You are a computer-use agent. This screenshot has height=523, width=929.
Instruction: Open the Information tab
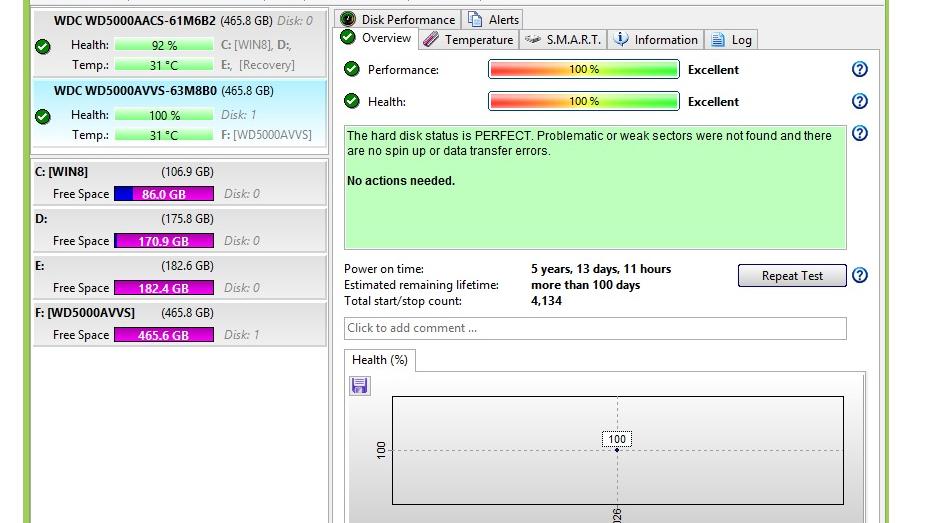click(656, 40)
